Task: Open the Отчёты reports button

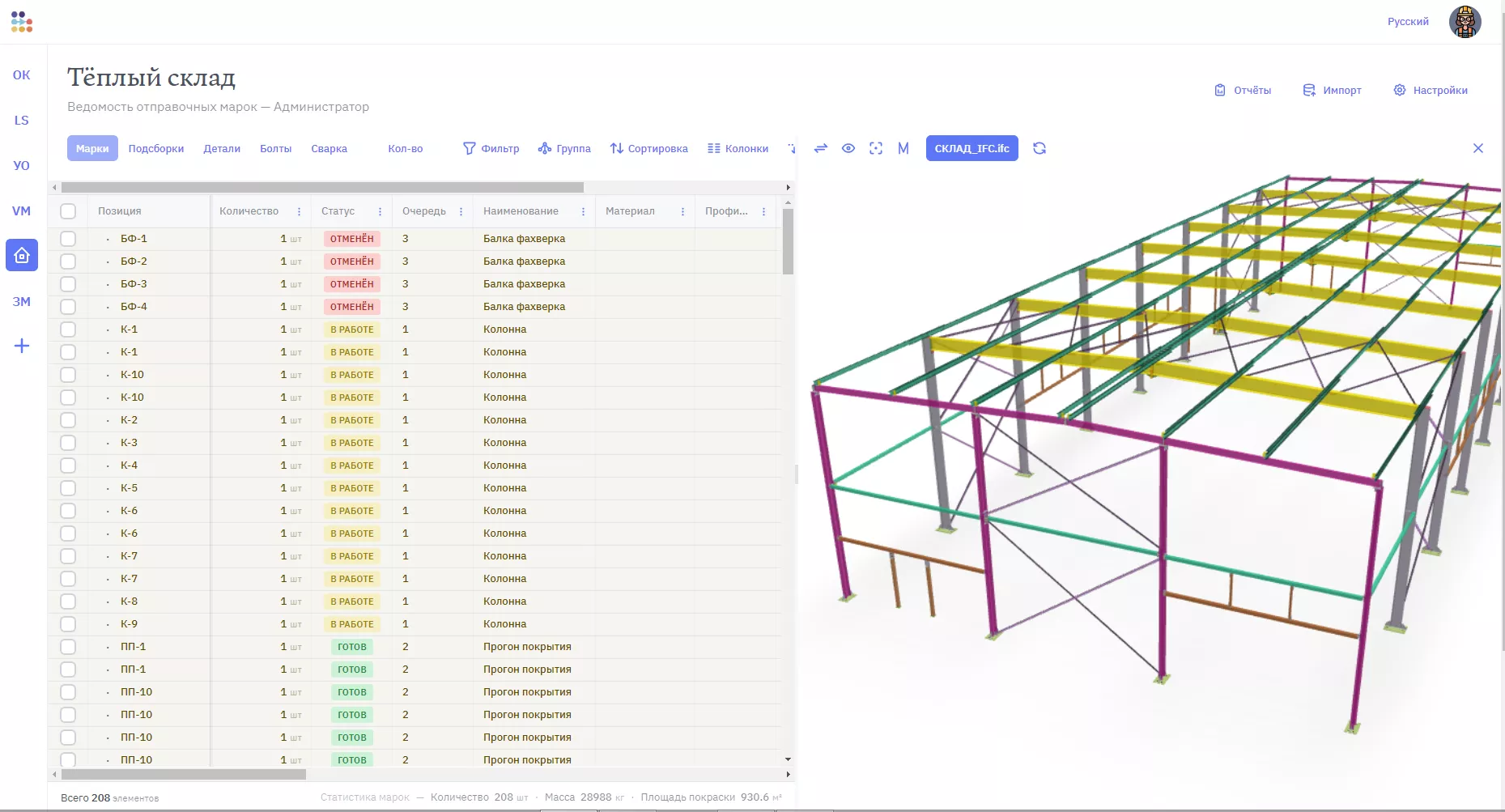Action: click(1243, 90)
